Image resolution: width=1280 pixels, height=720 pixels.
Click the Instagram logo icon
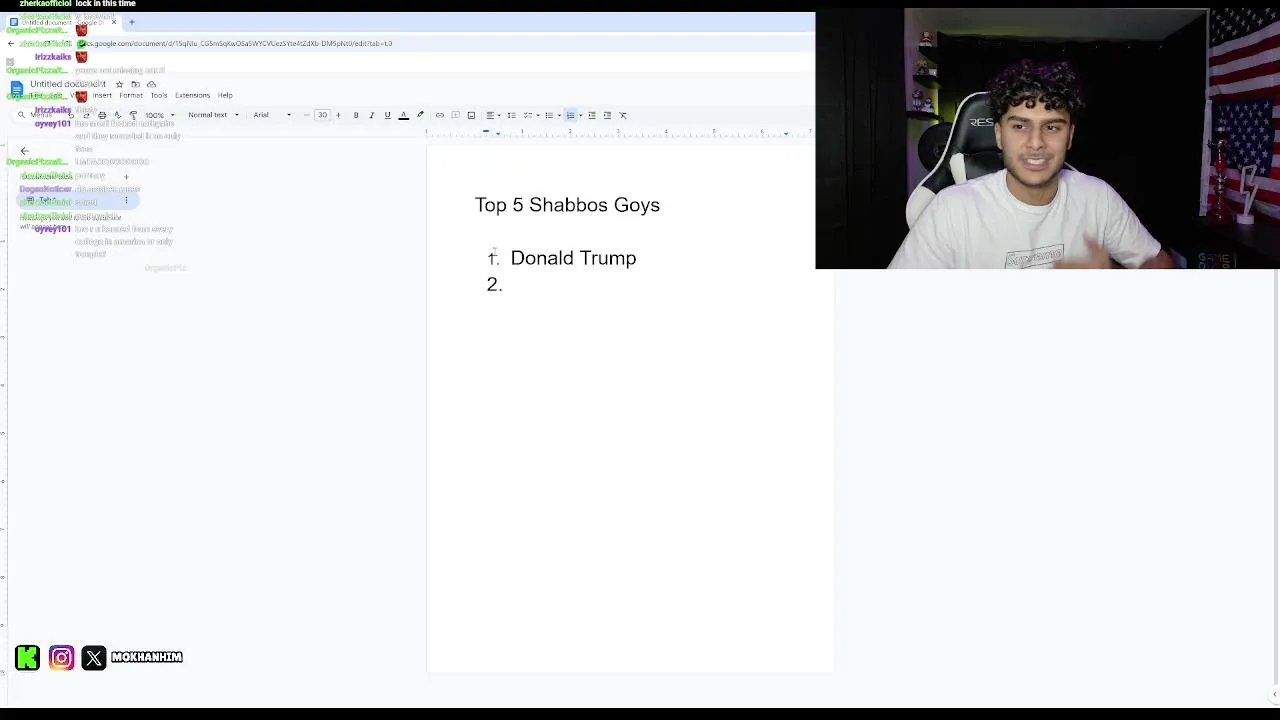click(61, 657)
